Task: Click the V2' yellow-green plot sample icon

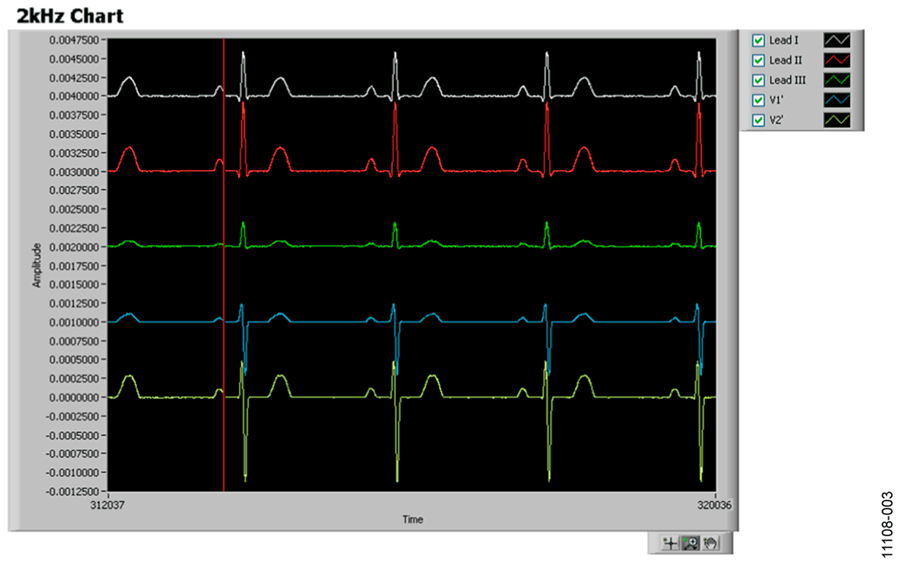Action: (x=835, y=120)
